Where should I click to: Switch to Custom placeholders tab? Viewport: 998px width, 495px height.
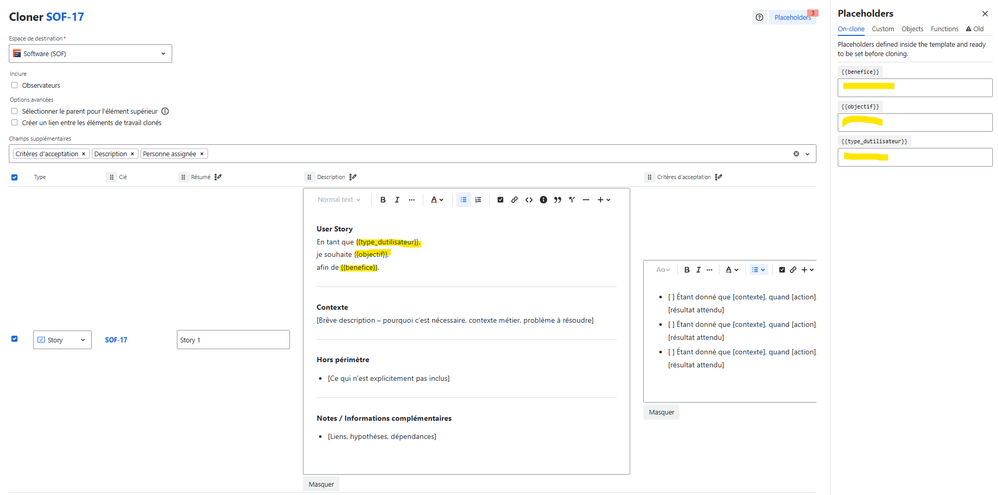pyautogui.click(x=883, y=29)
